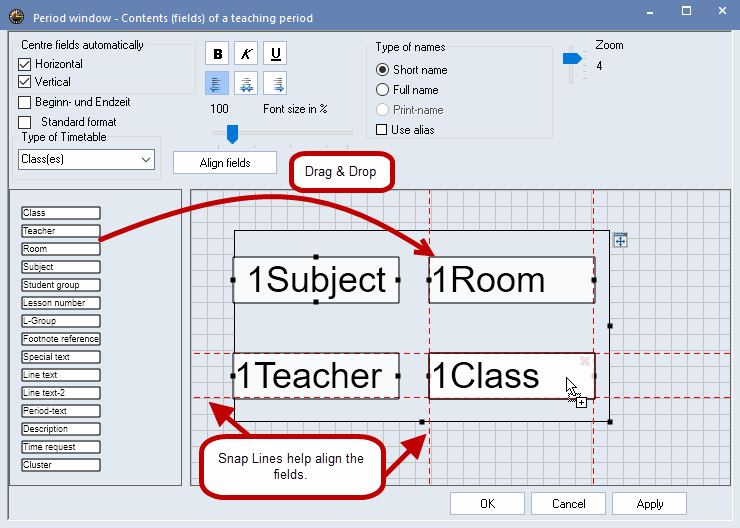
Task: Uncheck Horizontal centering checkbox
Action: 25,64
